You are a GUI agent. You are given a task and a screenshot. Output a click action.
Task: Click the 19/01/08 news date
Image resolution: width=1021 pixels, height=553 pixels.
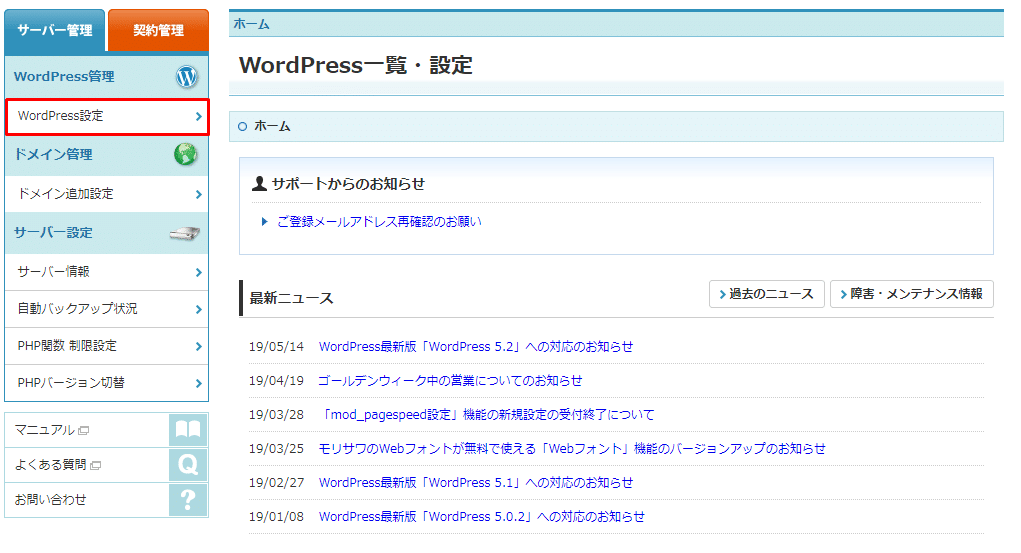[277, 517]
